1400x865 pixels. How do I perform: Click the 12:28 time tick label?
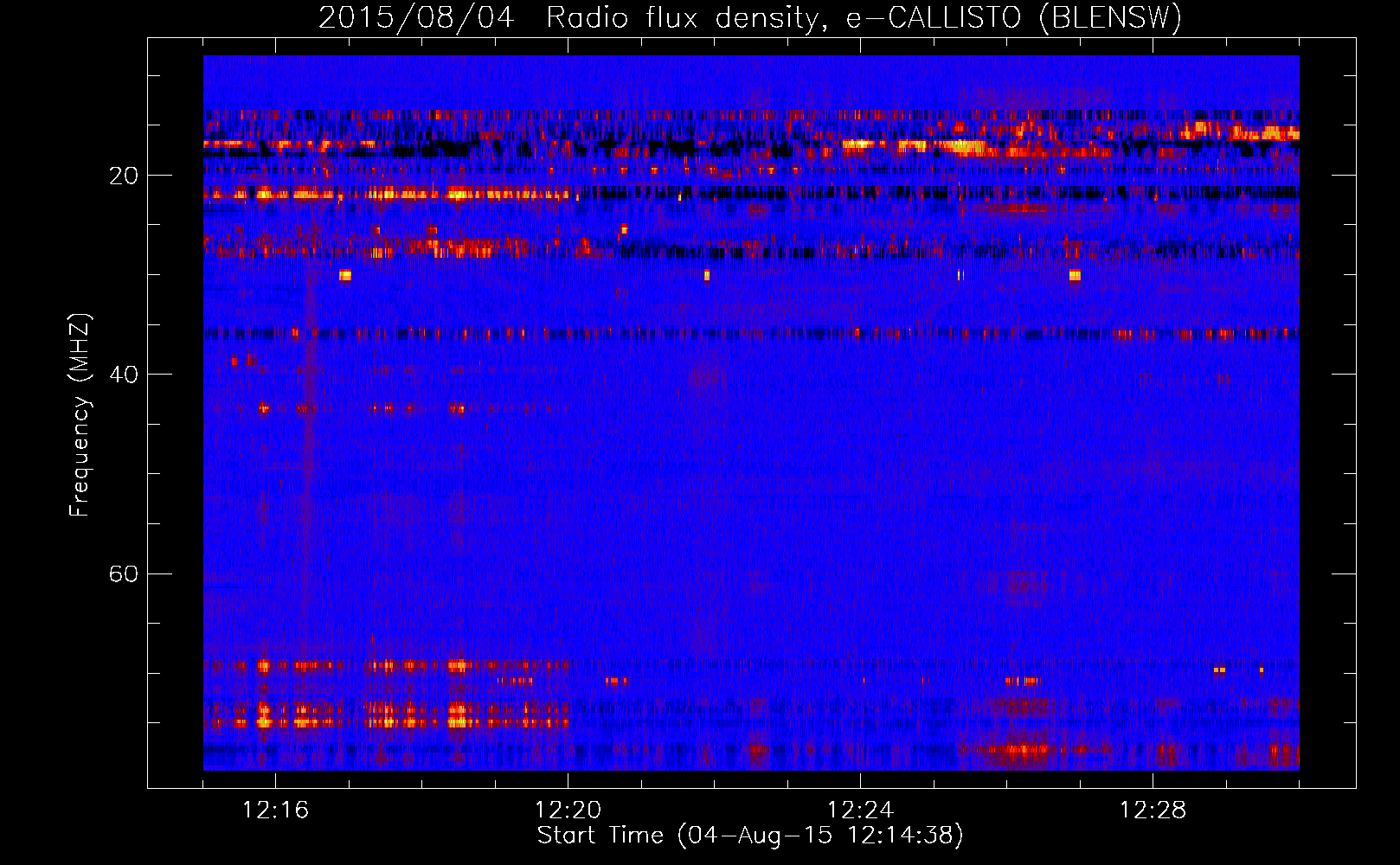click(1153, 811)
